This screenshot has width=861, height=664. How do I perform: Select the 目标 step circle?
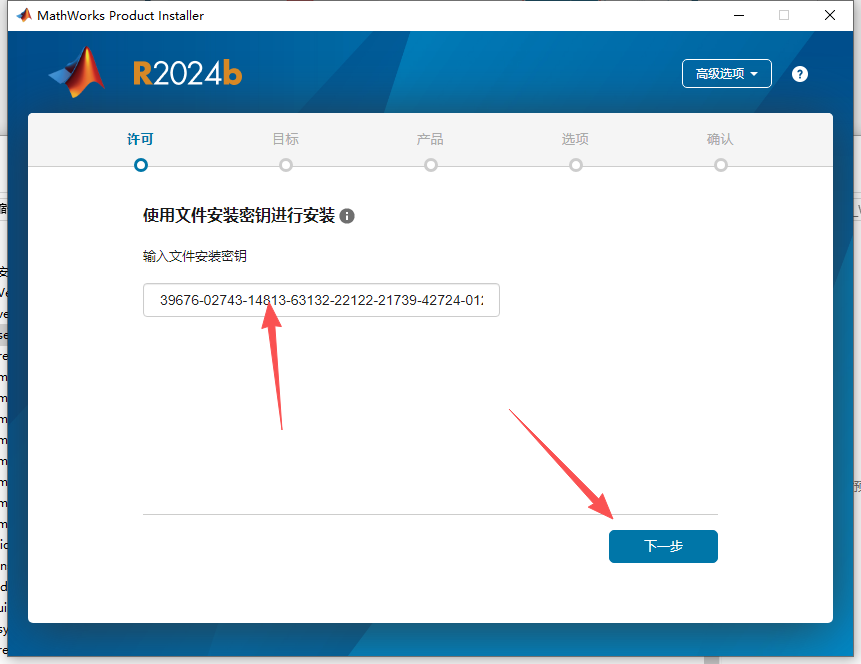coord(285,165)
